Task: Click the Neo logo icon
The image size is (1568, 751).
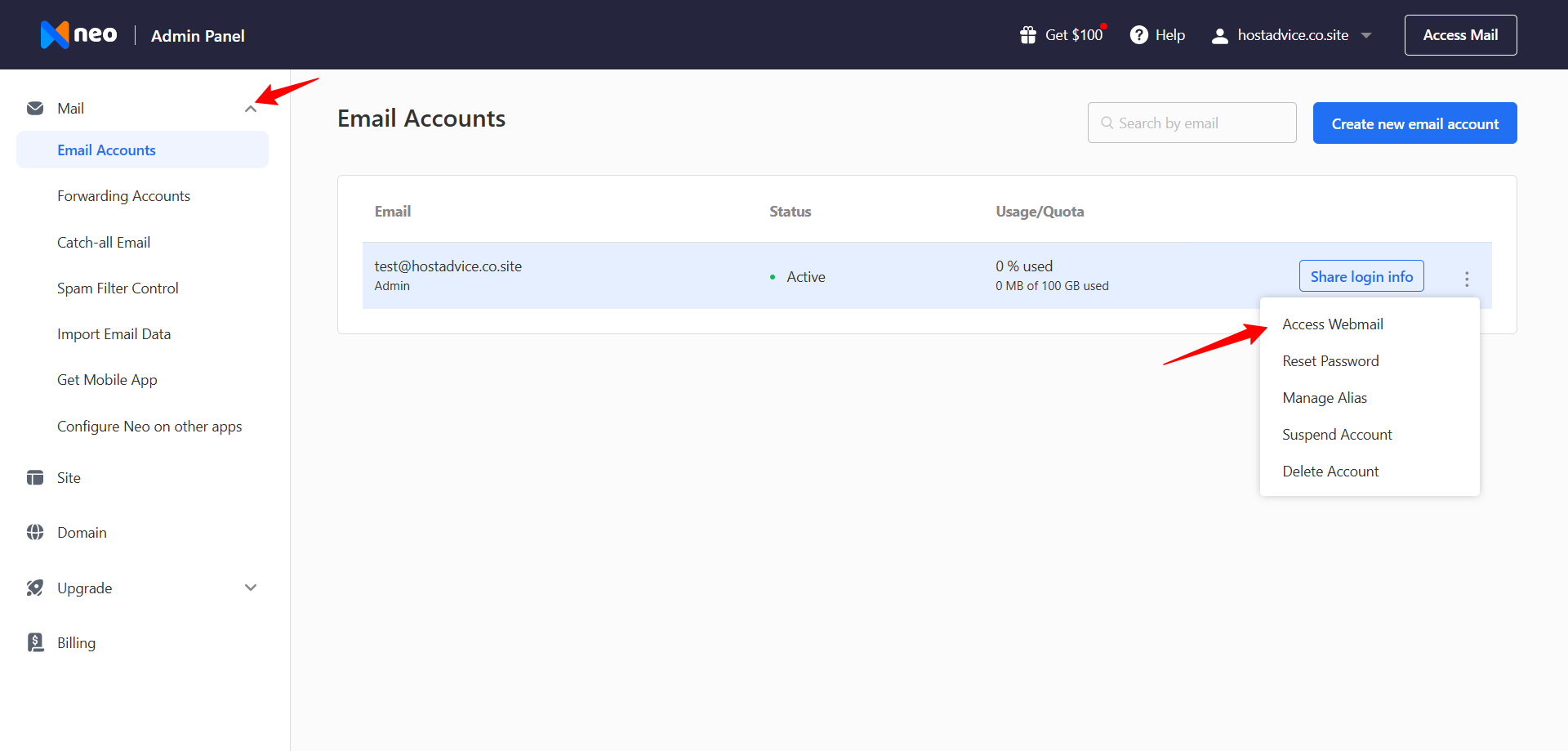Action: click(55, 34)
